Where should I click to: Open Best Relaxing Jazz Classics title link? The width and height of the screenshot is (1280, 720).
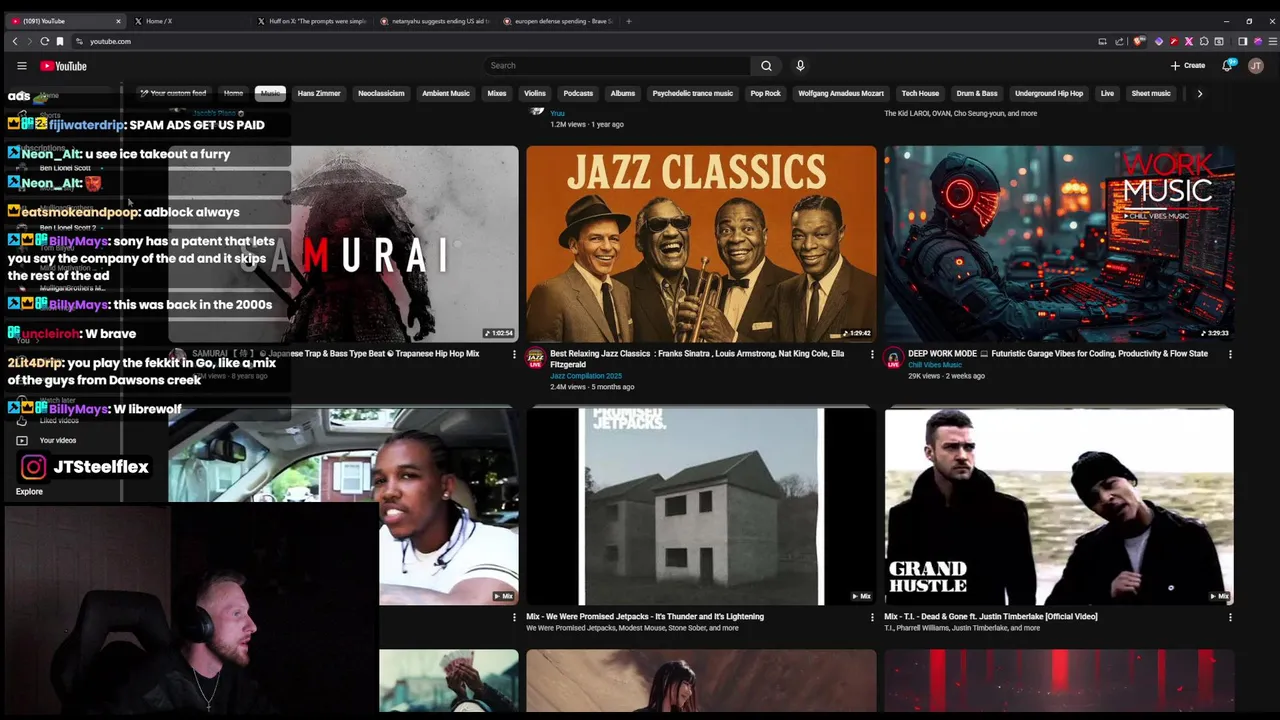[x=697, y=359]
